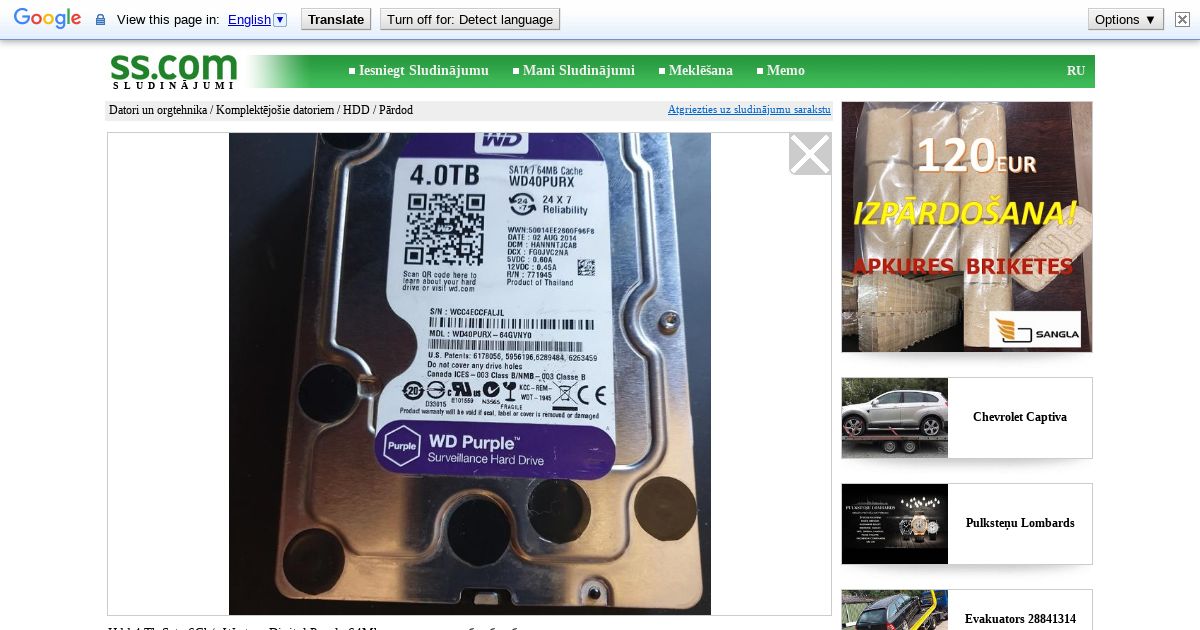Open the Chevrolet Captiva car thumbnail
1200x630 pixels.
(x=895, y=418)
